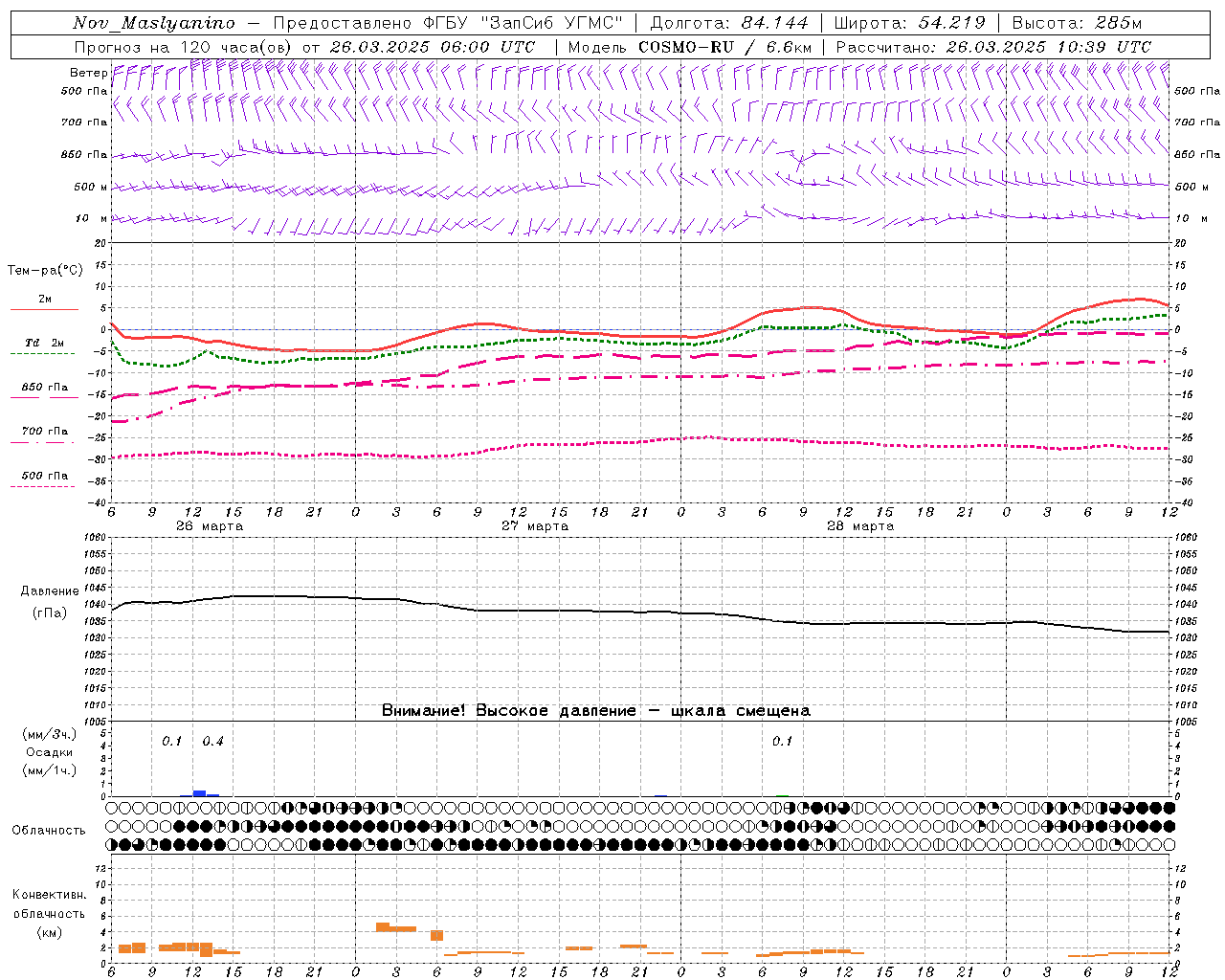Click the 26 марта date label
Viewport: 1225px width, 980px height.
tap(210, 526)
